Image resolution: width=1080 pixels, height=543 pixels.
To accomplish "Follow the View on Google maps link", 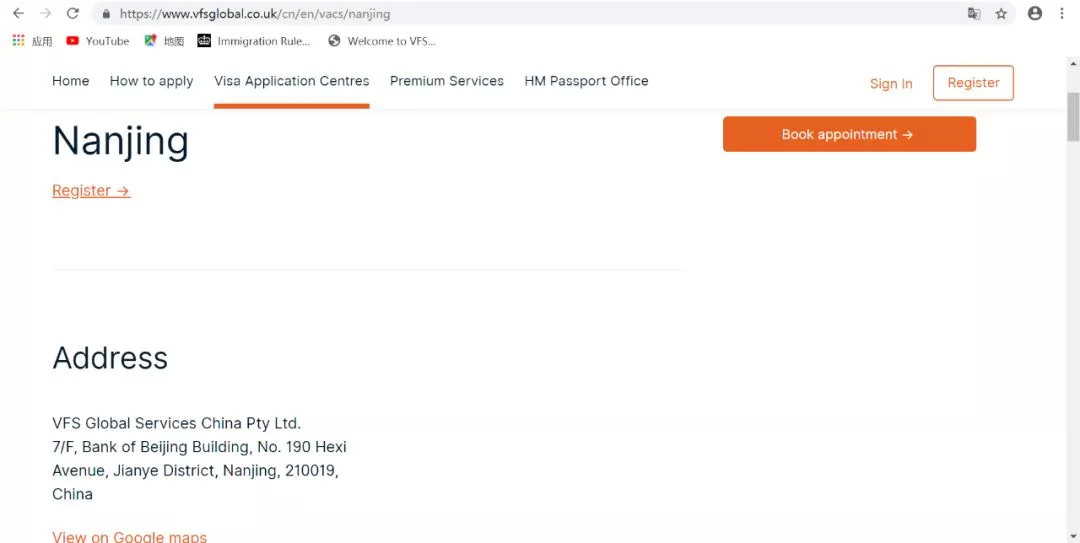I will click(129, 537).
